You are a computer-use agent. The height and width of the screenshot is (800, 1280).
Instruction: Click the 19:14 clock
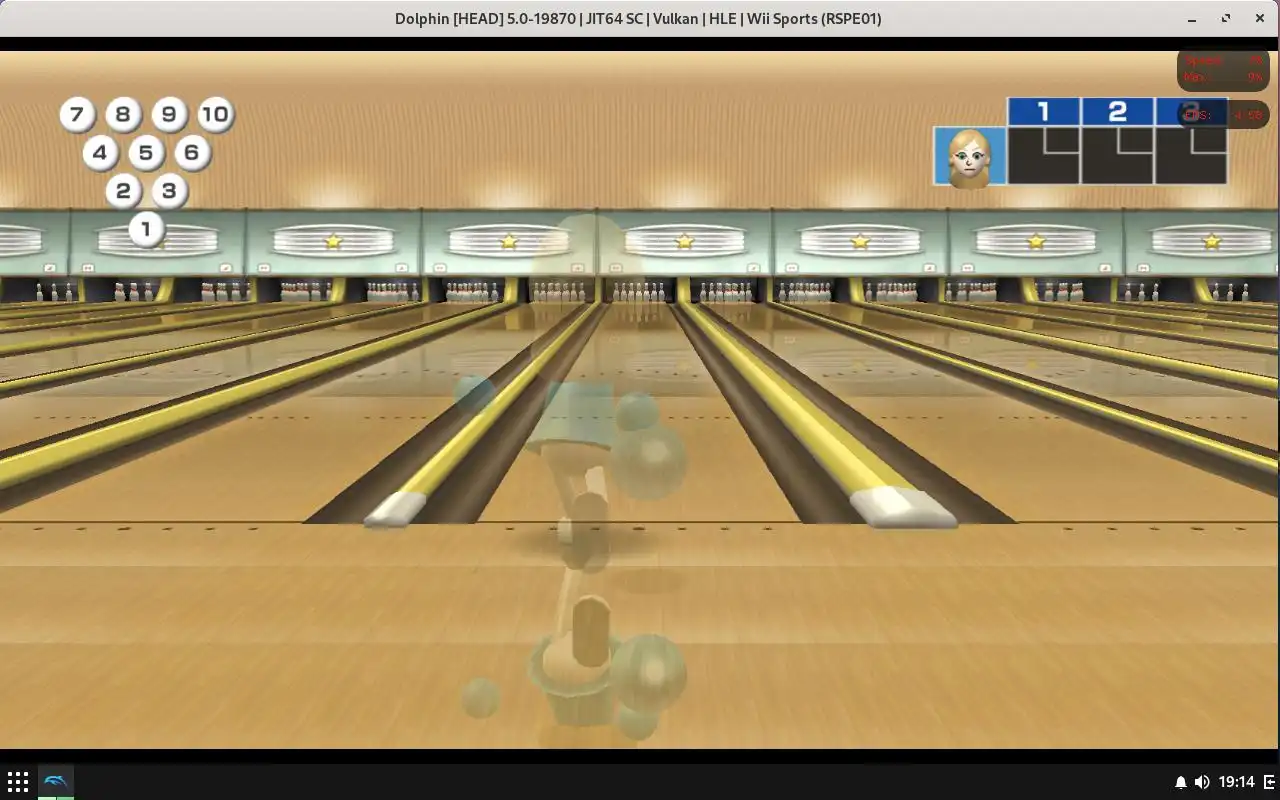[x=1237, y=782]
